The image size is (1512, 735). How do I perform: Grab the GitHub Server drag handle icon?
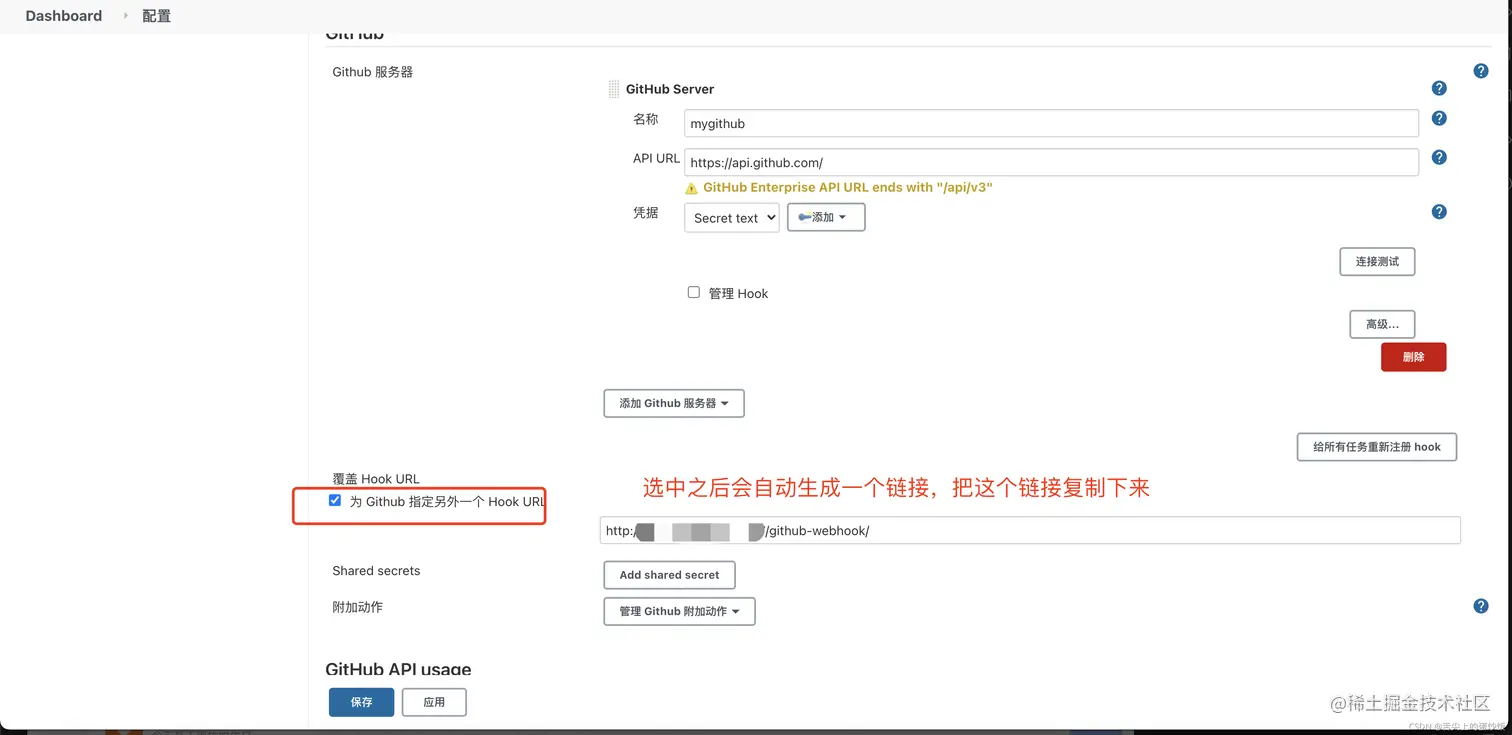[614, 89]
